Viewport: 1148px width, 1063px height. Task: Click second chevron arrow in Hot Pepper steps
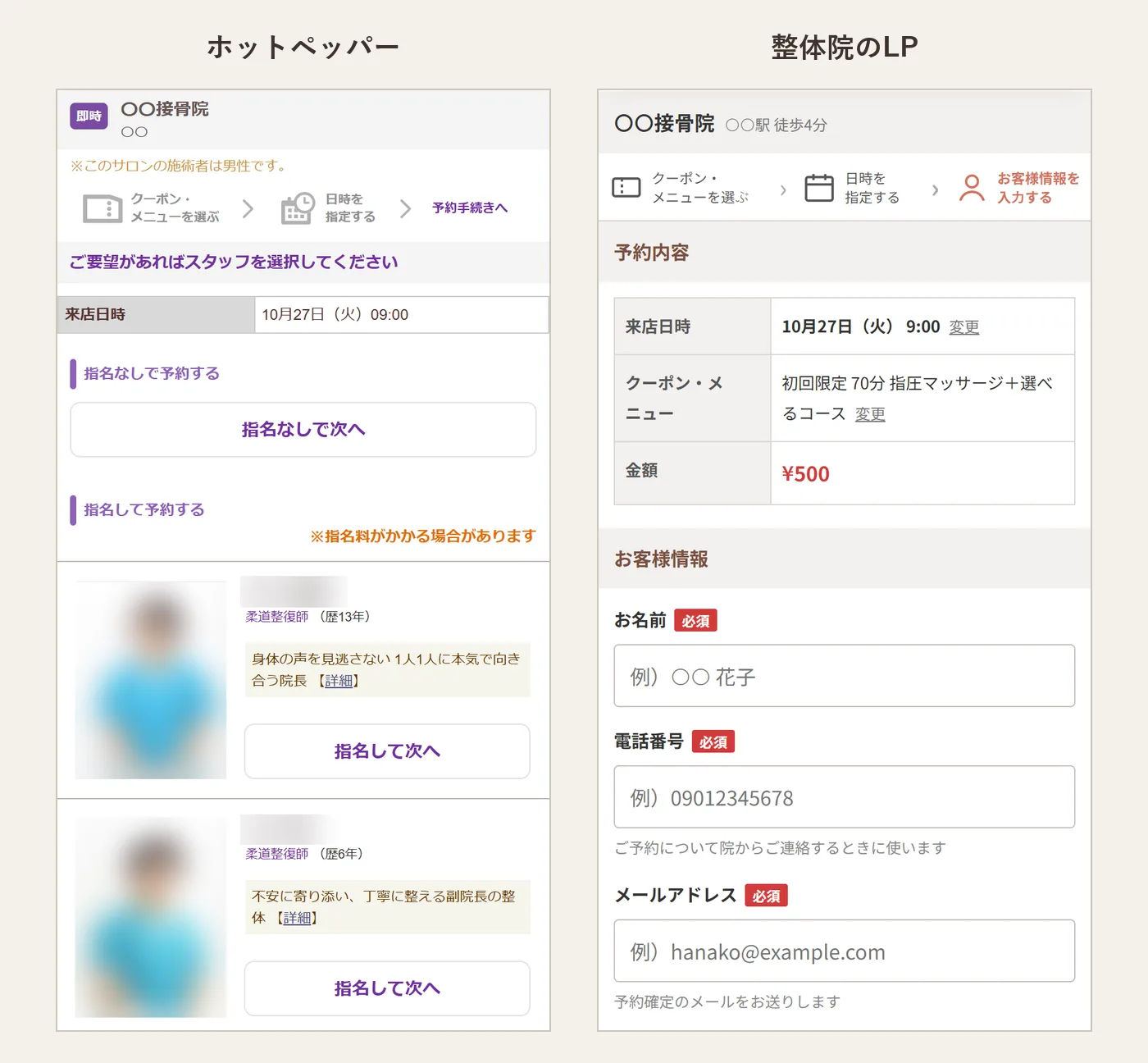tap(405, 208)
